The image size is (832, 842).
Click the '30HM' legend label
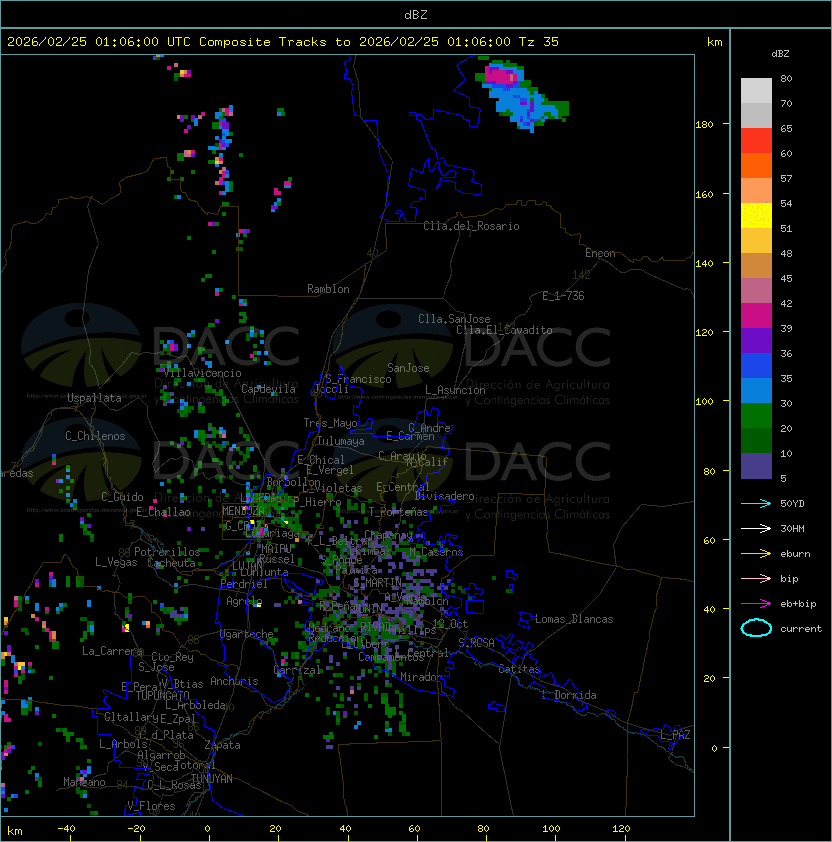(792, 528)
